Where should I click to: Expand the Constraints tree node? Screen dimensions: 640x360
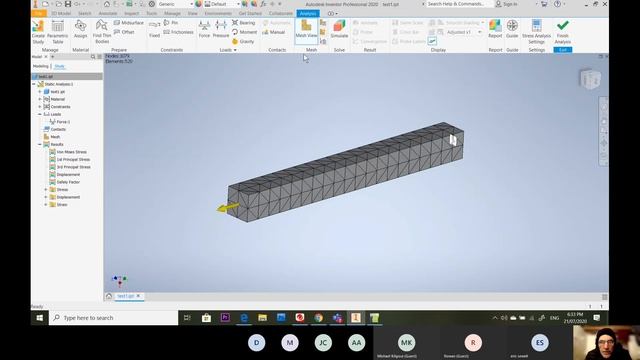(40, 107)
